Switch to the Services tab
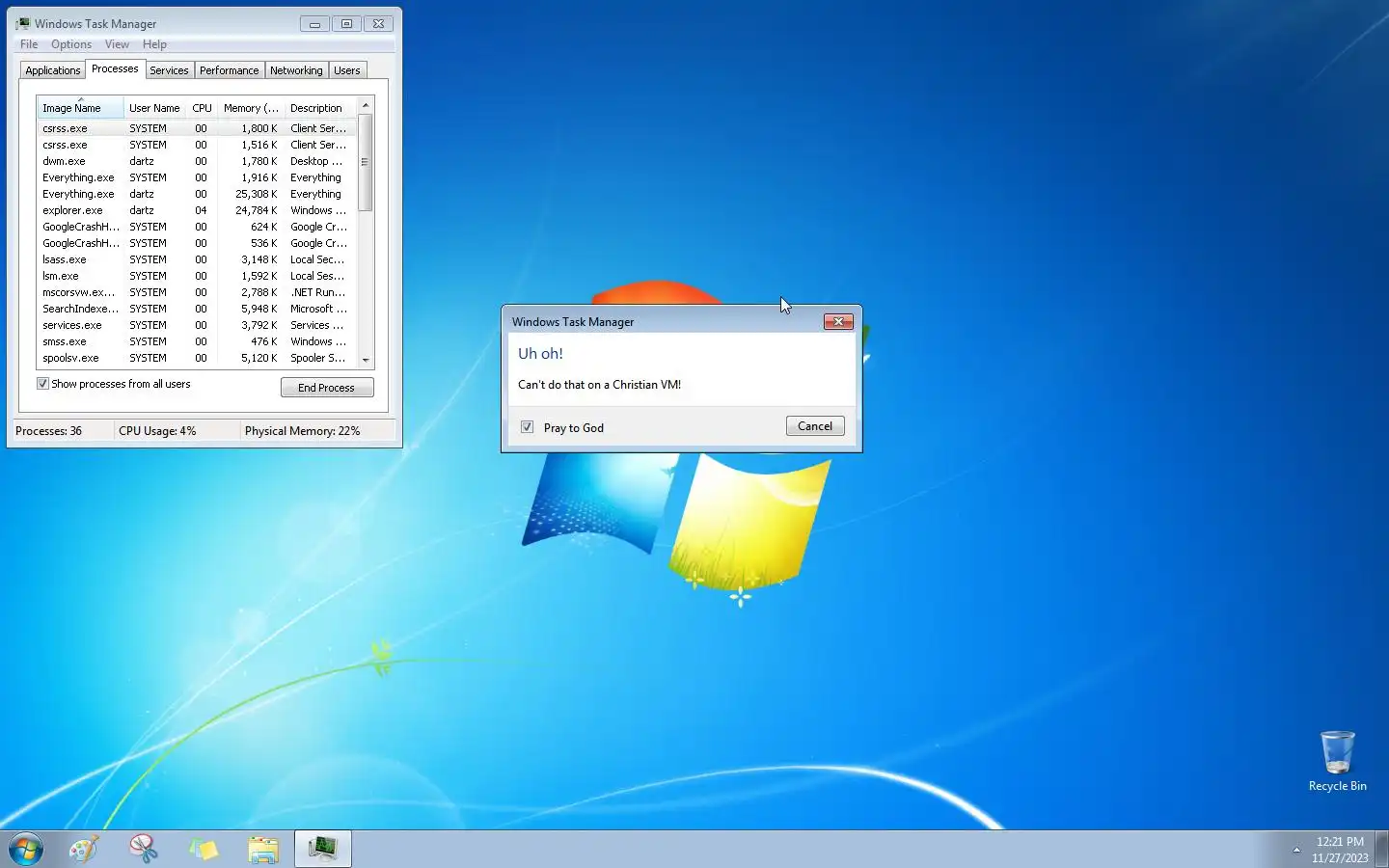The width and height of the screenshot is (1389, 868). click(x=169, y=70)
